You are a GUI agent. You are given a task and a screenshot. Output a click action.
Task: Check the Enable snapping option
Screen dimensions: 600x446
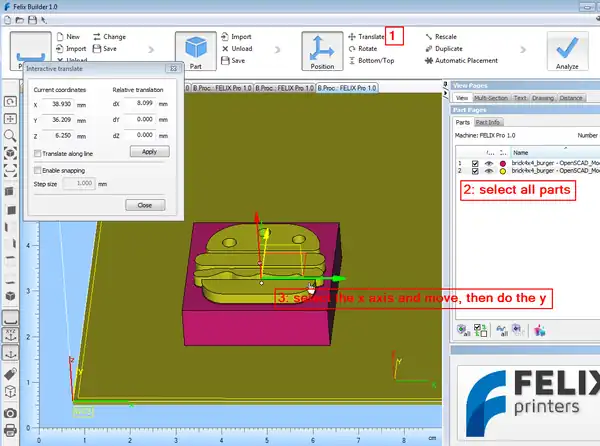(x=37, y=170)
